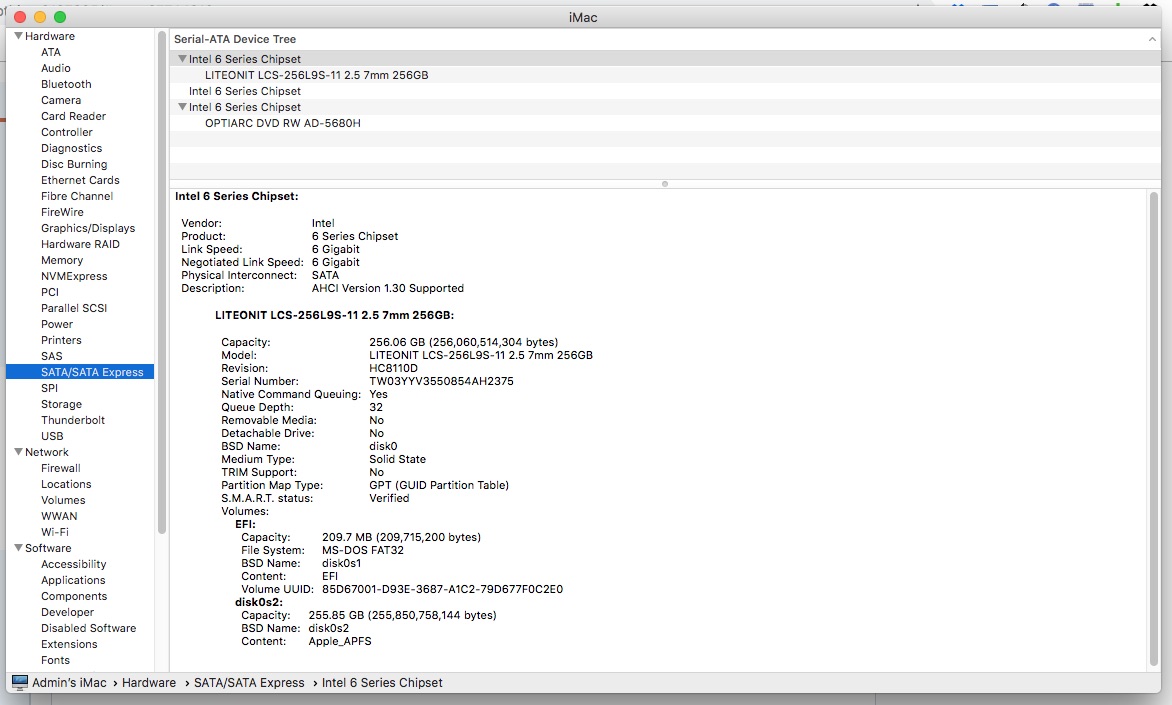Select Firewall under Network
Image resolution: width=1172 pixels, height=705 pixels.
[61, 468]
